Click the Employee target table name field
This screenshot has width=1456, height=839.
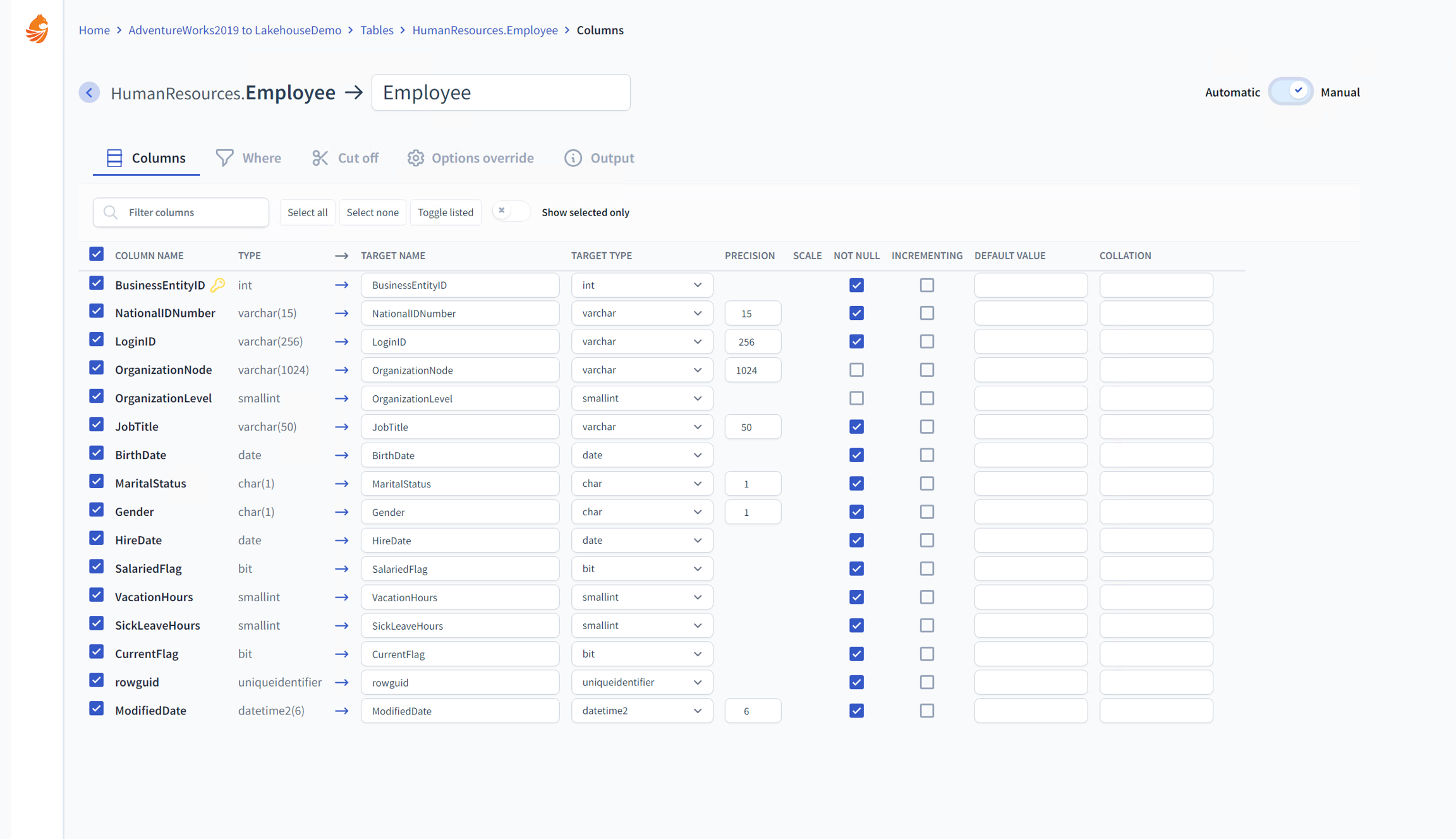[x=500, y=92]
